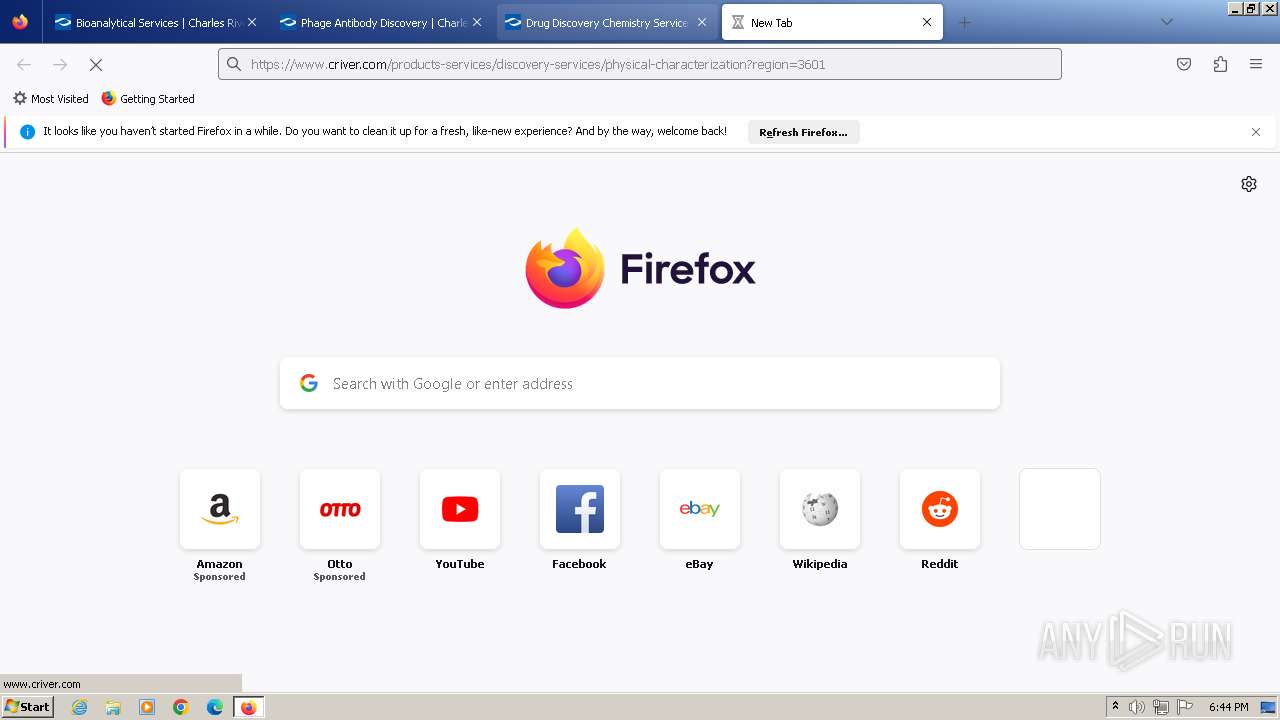
Task: Open the Extensions menu
Action: 1220,64
